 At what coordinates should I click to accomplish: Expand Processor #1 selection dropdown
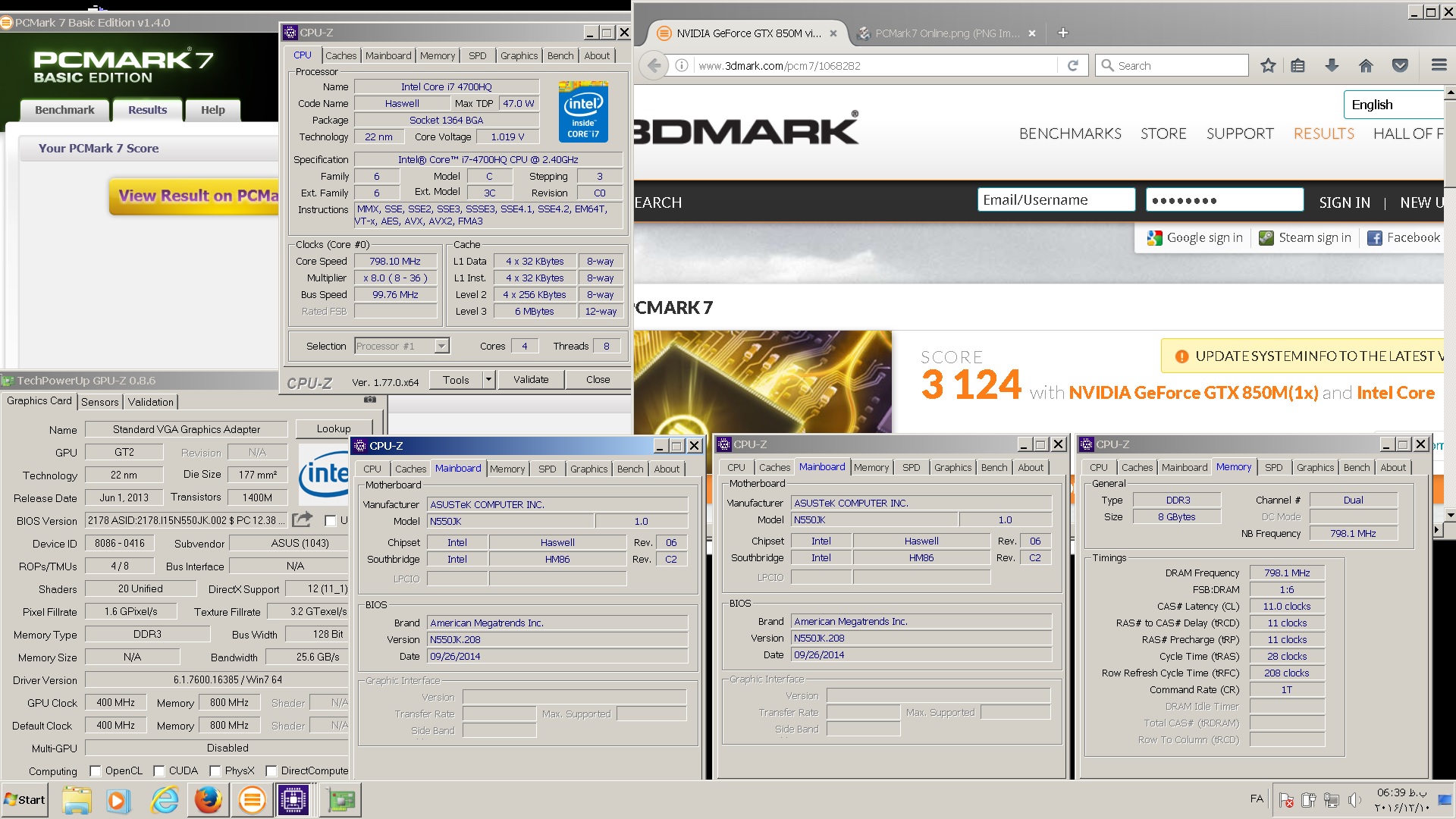[x=441, y=346]
